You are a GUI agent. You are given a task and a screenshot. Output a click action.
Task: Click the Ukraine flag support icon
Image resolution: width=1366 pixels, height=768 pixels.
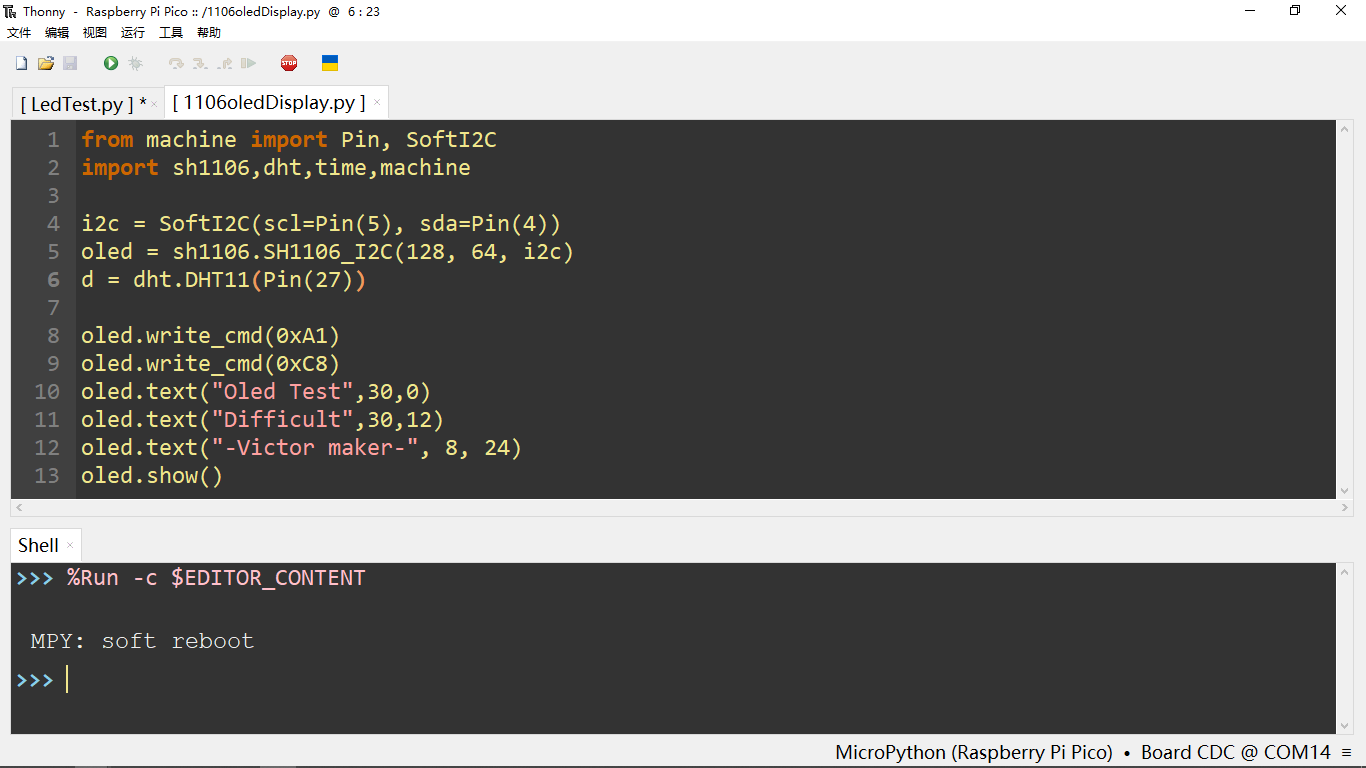coord(330,63)
